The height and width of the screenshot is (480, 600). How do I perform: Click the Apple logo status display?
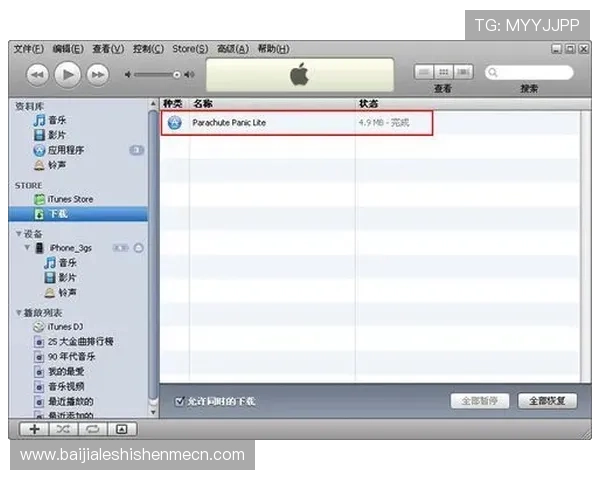(x=300, y=74)
